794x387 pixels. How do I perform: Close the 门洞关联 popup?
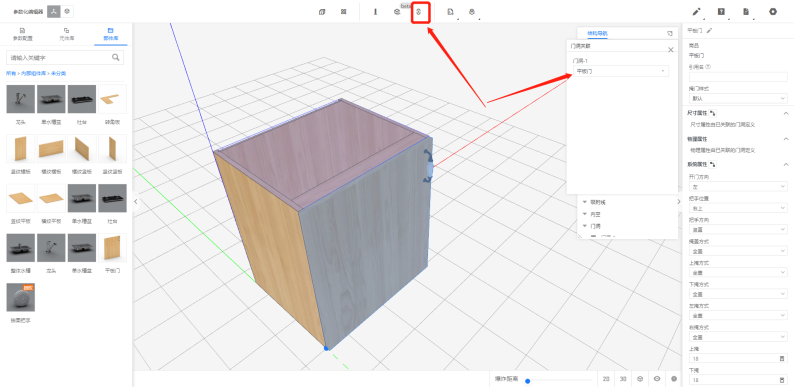coord(670,50)
